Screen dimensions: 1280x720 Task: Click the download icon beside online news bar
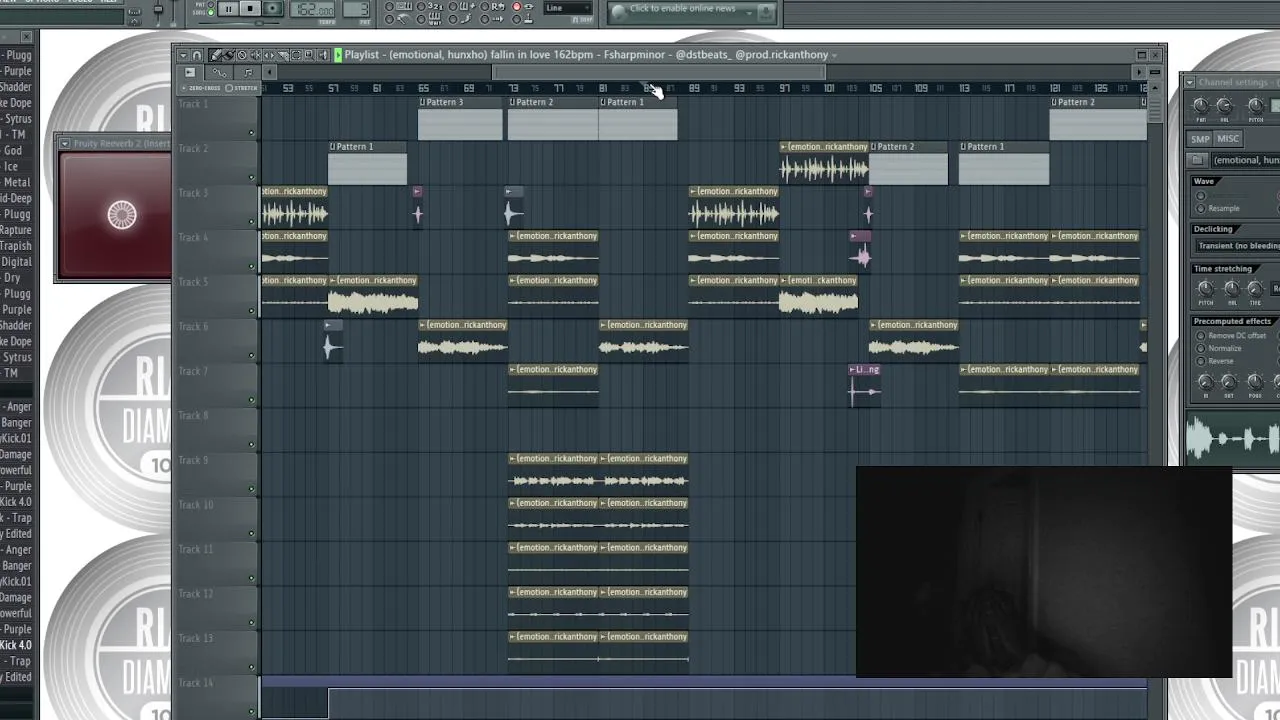click(766, 13)
